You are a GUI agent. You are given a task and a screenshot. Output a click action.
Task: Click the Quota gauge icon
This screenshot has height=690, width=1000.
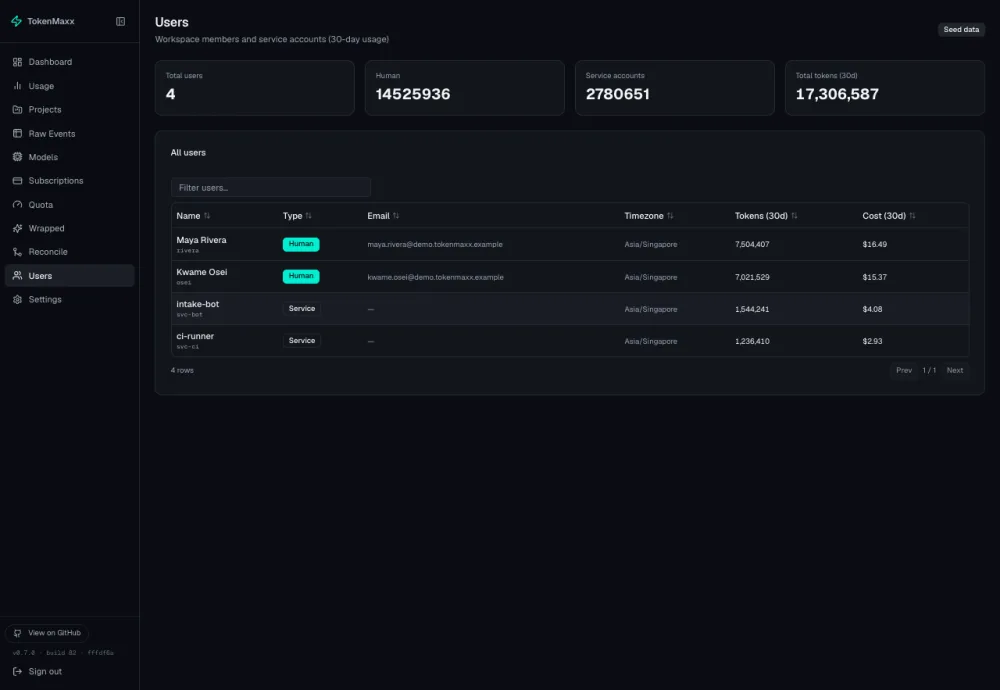click(17, 205)
